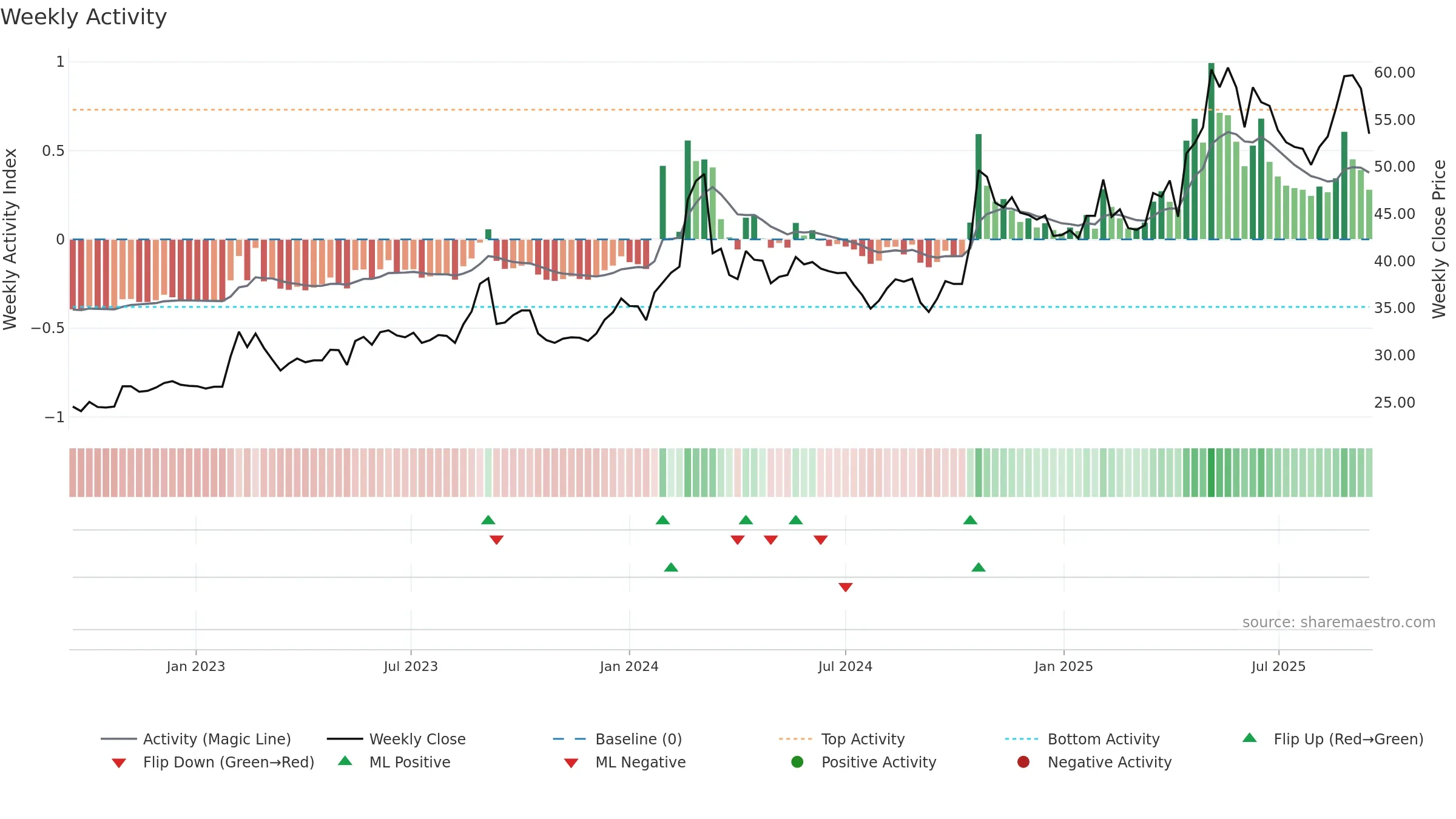This screenshot has height=819, width=1456.
Task: Click the Jul 2025 axis label
Action: click(x=1278, y=666)
